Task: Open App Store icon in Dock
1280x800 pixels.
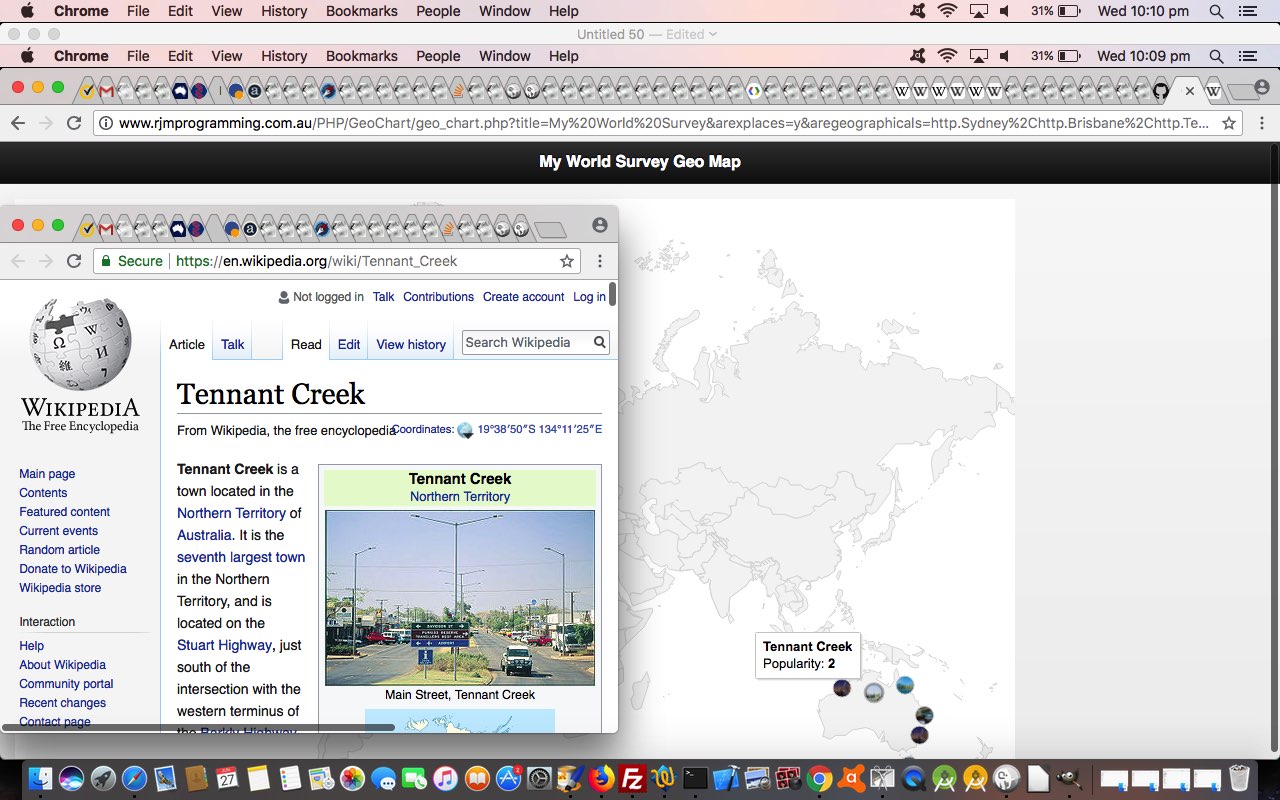Action: click(x=508, y=778)
